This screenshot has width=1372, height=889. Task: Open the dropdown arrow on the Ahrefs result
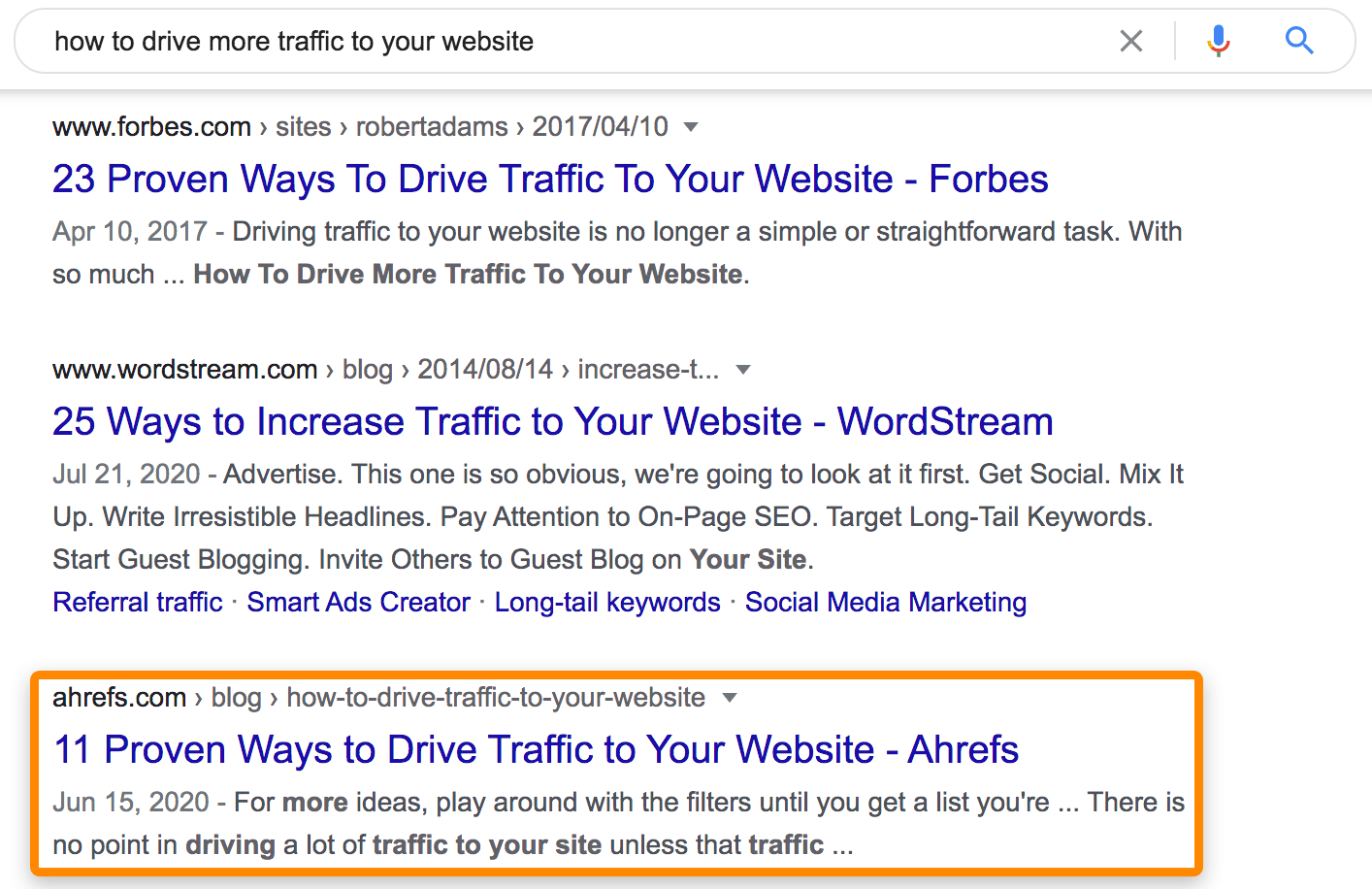[x=730, y=698]
